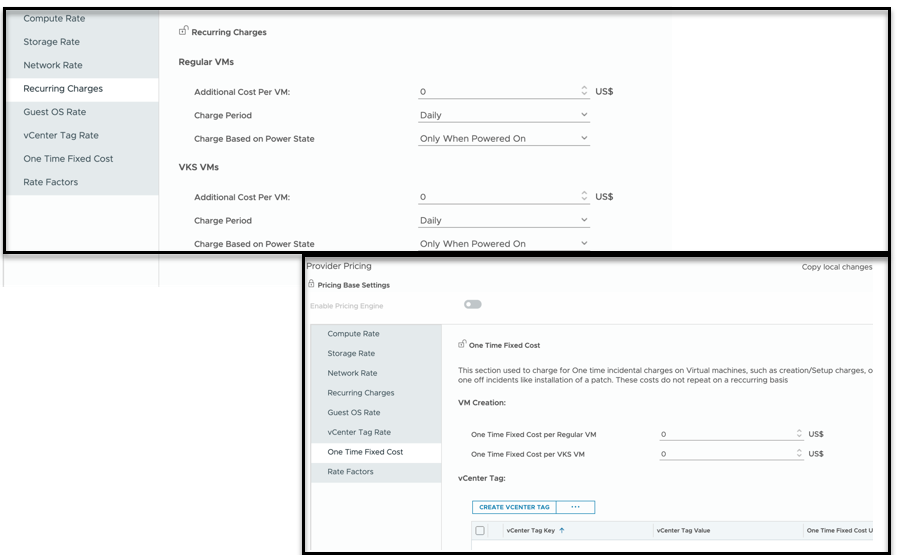
Task: Click the Provider Pricing title text
Action: pyautogui.click(x=338, y=266)
